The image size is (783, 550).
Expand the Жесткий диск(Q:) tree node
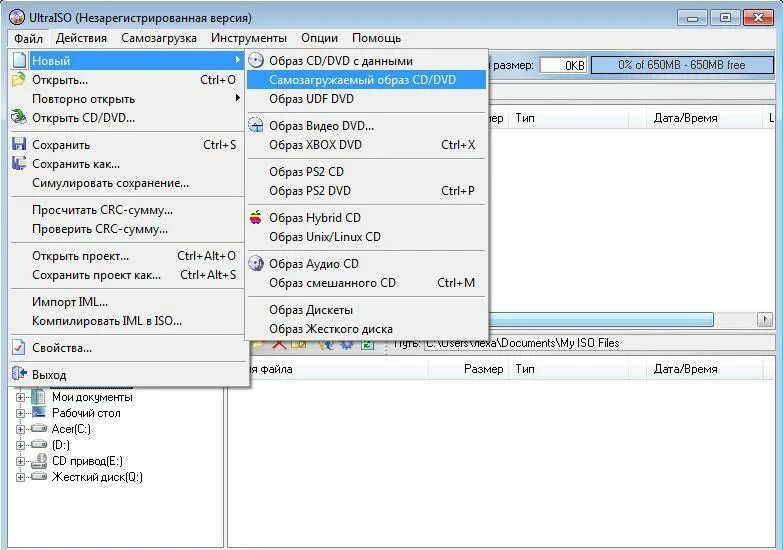click(20, 477)
